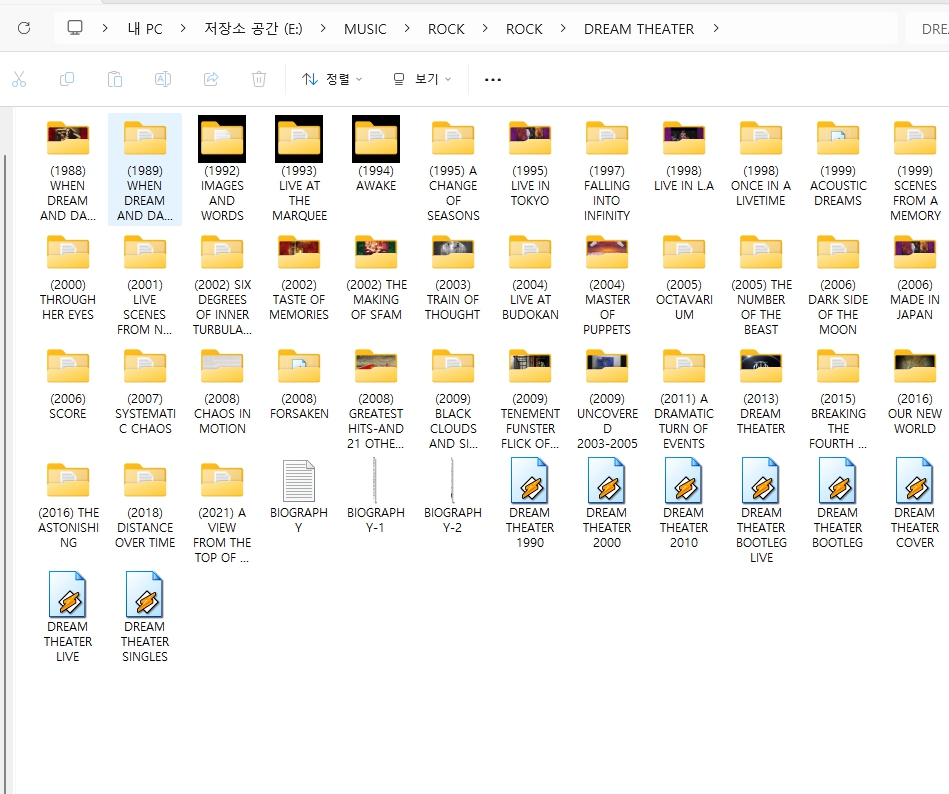The width and height of the screenshot is (949, 794).
Task: Select the (1994) AWAKE folder
Action: (x=376, y=155)
